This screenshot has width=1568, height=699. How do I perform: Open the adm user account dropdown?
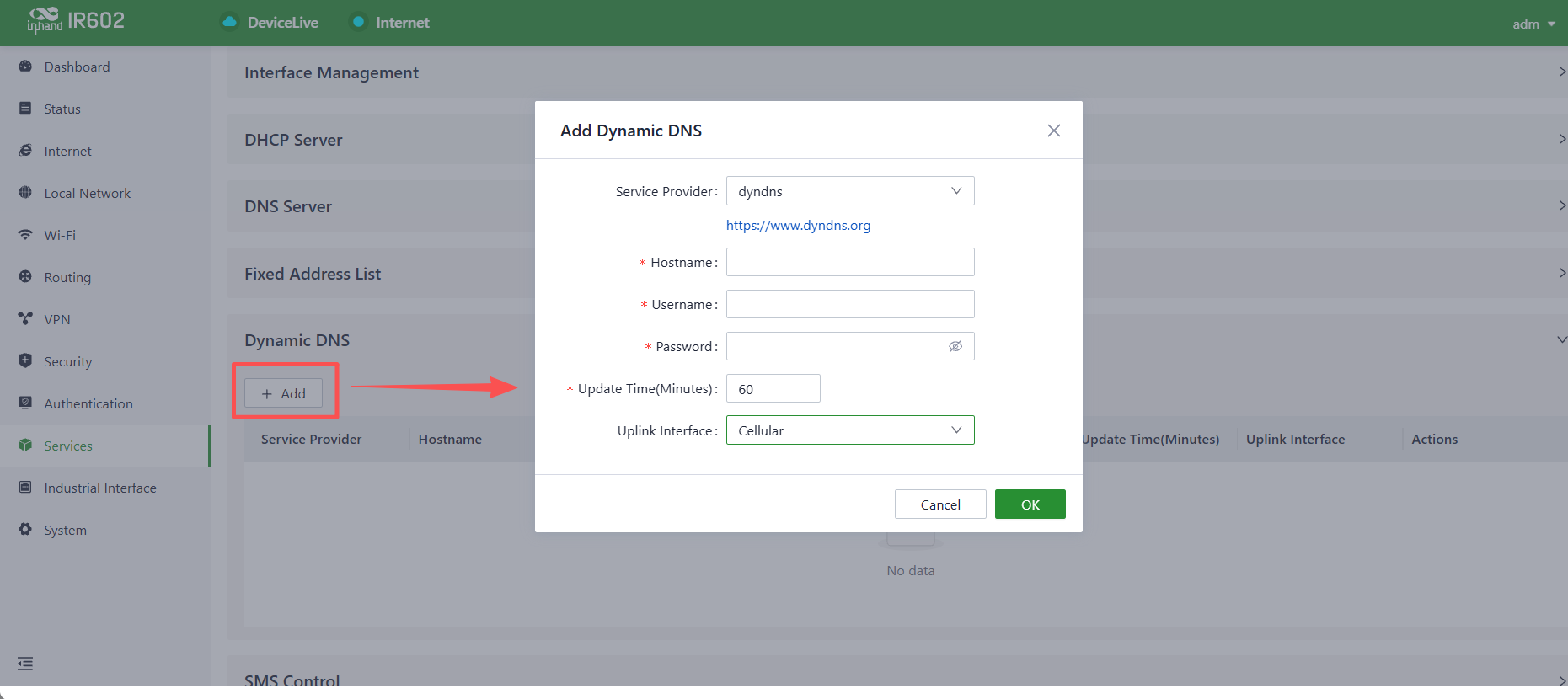pyautogui.click(x=1533, y=24)
